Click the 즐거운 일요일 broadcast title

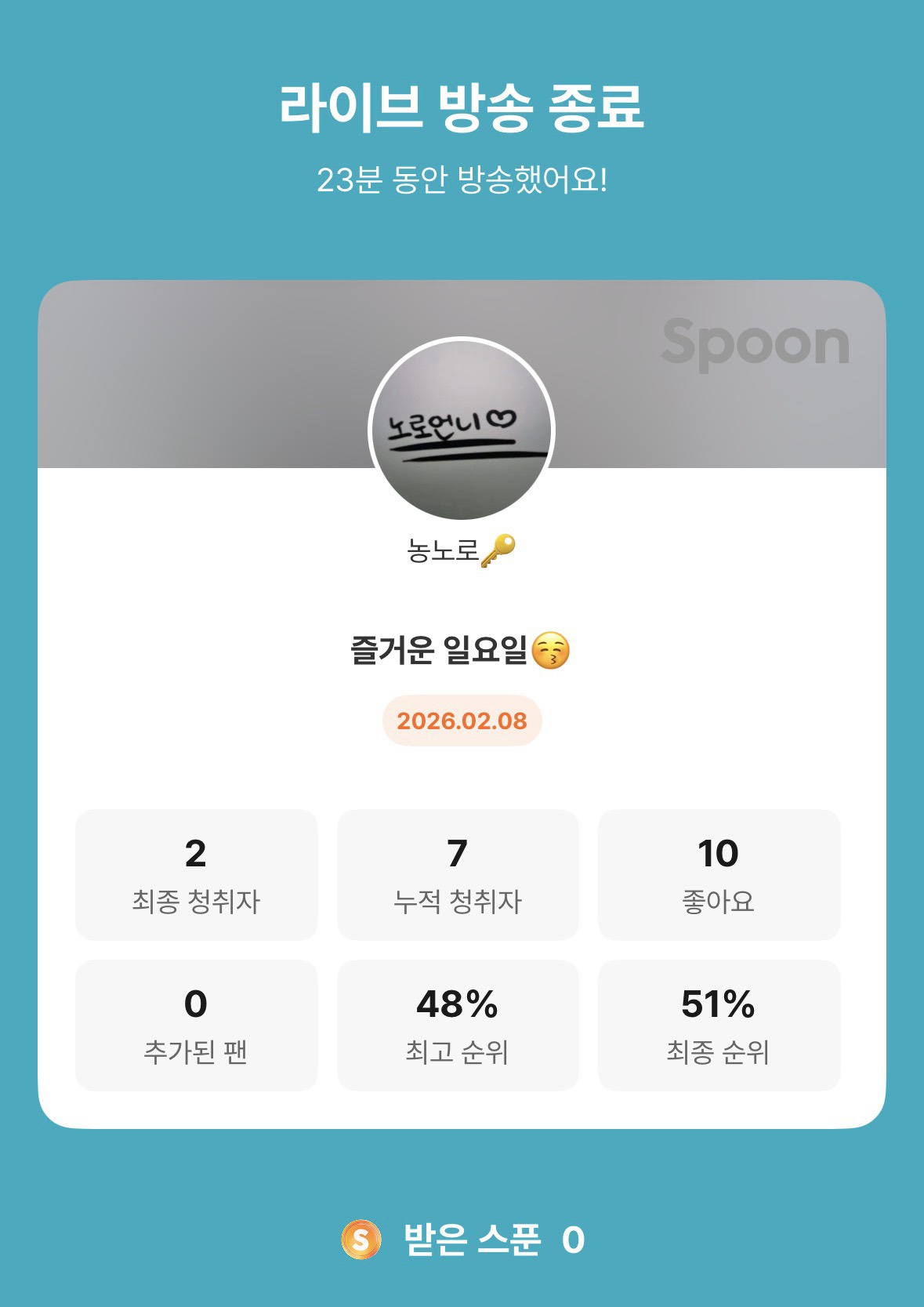[439, 650]
